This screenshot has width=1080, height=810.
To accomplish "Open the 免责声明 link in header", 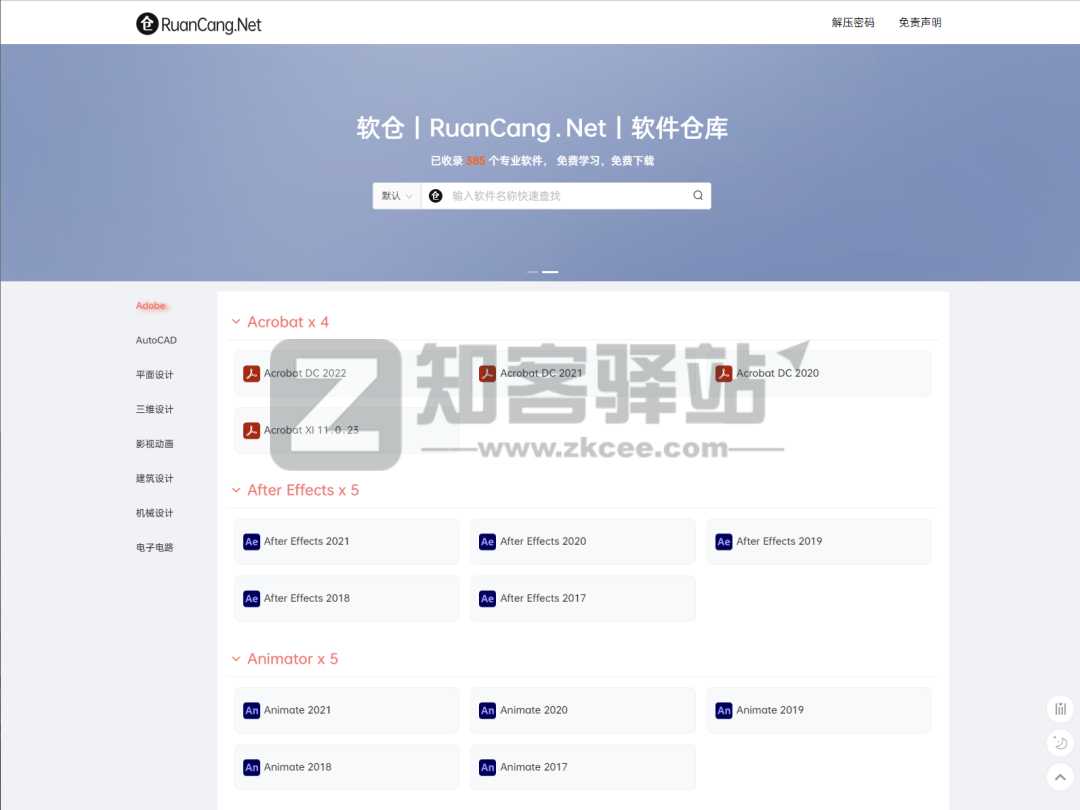I will (x=919, y=22).
